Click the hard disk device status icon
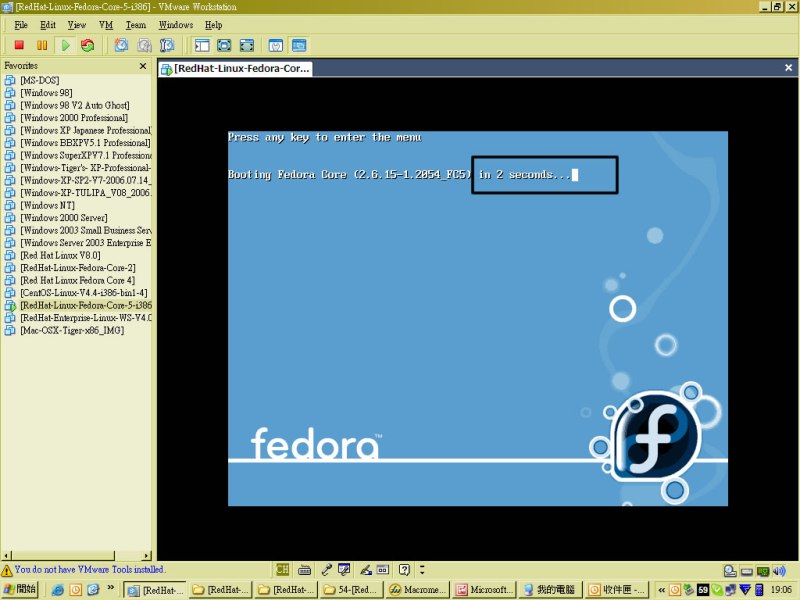Image resolution: width=800 pixels, height=600 pixels. click(731, 571)
